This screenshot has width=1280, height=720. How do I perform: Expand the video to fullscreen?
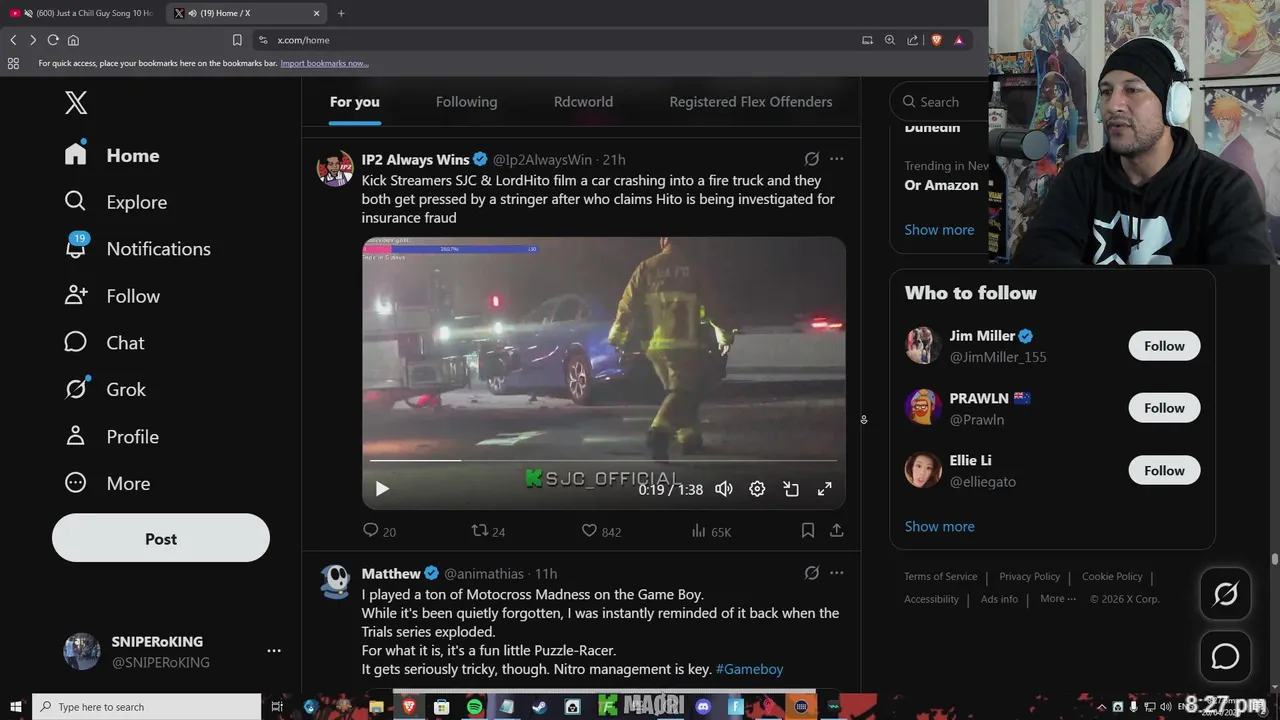[825, 489]
